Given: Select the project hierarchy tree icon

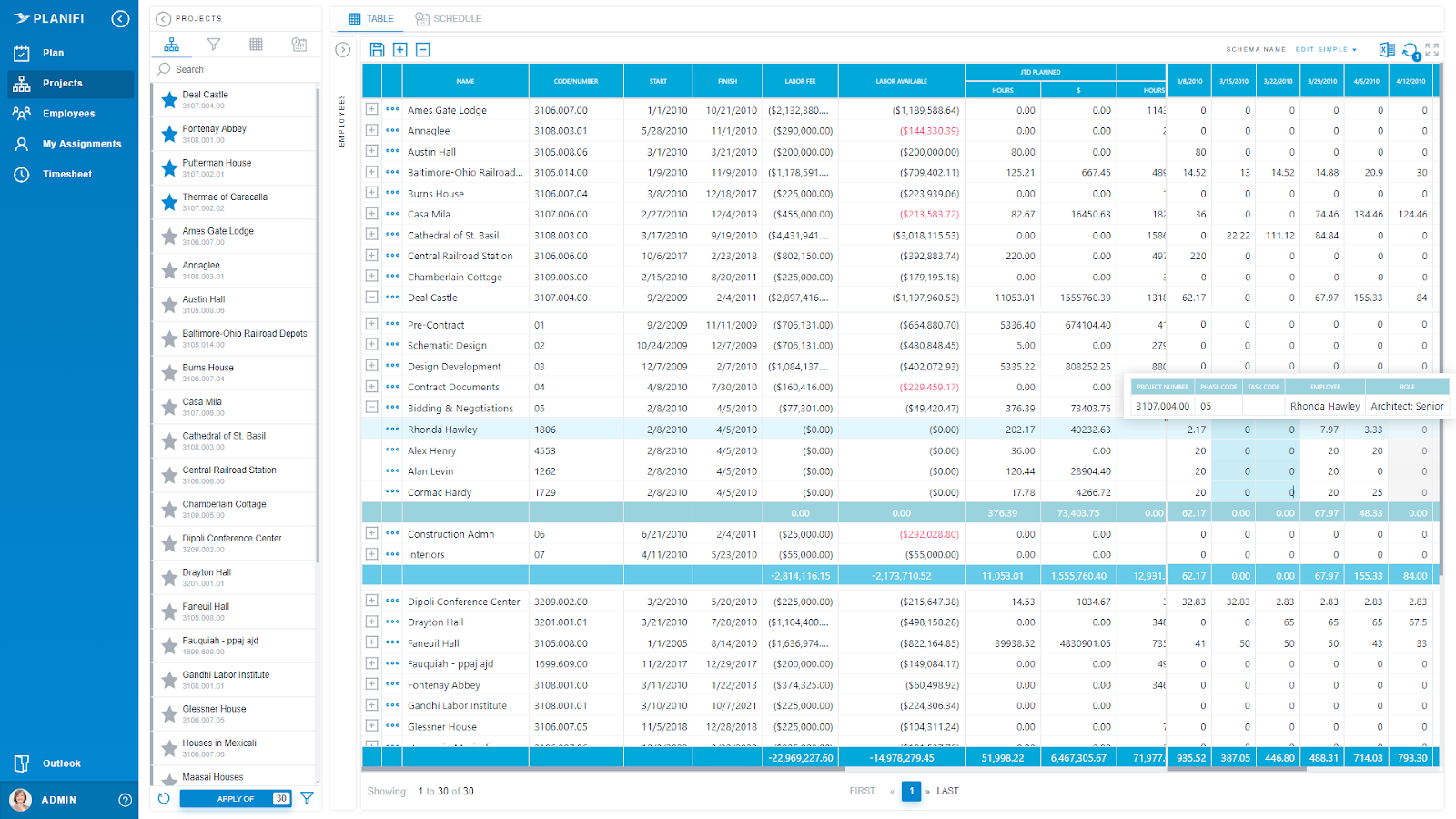Looking at the screenshot, I should (171, 45).
